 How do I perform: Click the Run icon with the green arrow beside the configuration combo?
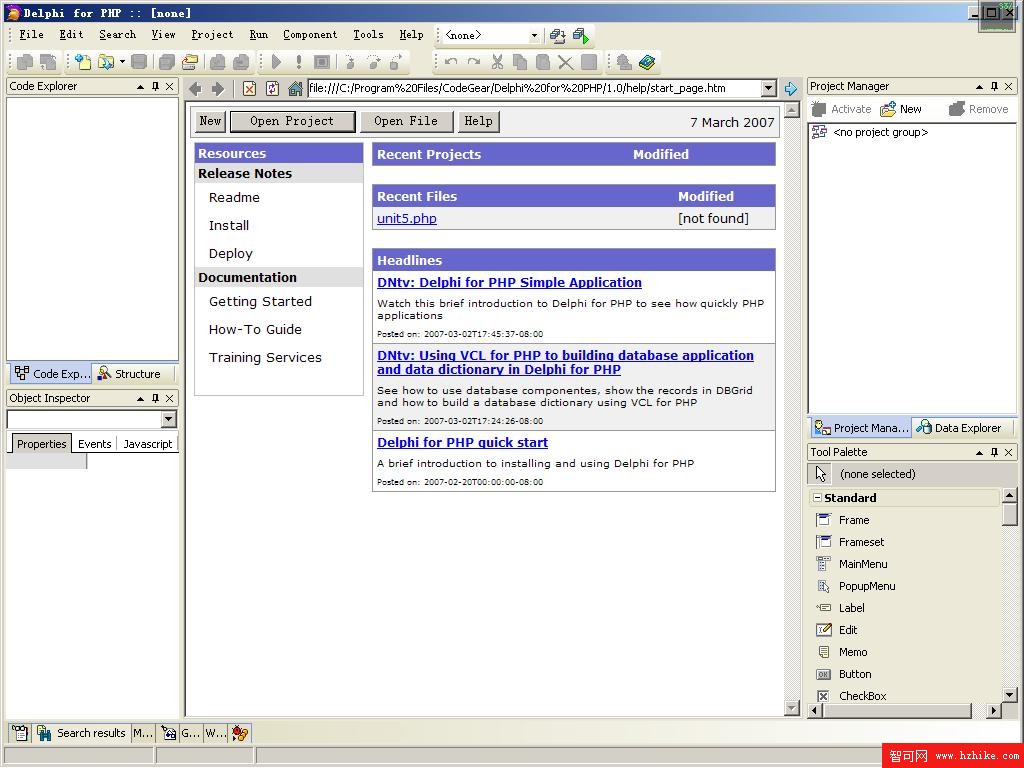click(x=581, y=35)
